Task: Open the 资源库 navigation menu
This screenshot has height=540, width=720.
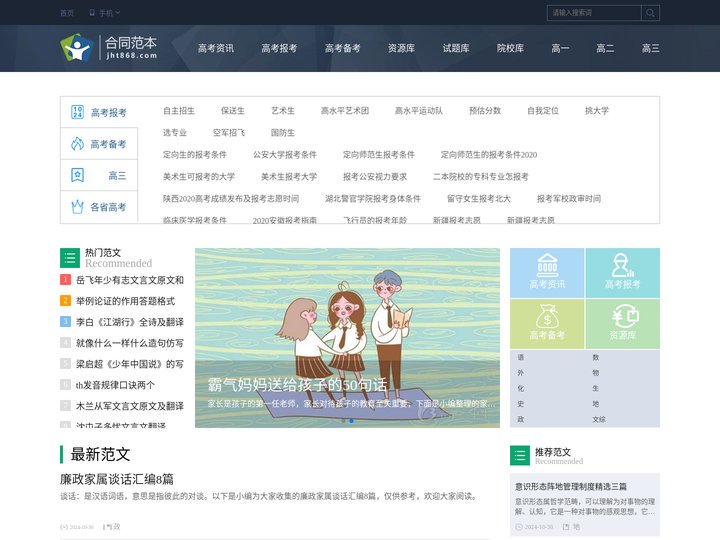Action: 401,48
